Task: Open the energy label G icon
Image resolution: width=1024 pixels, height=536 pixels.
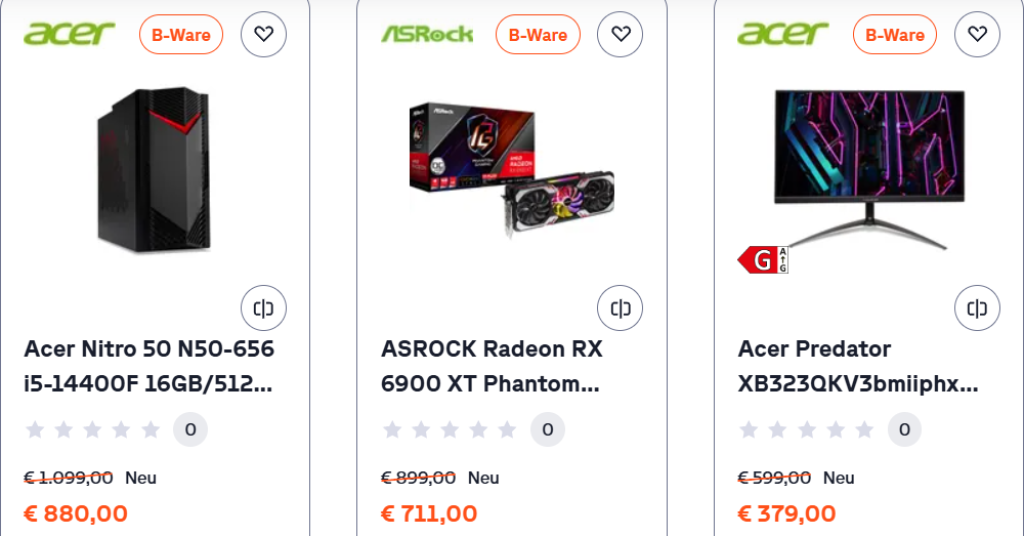Action: (x=763, y=261)
